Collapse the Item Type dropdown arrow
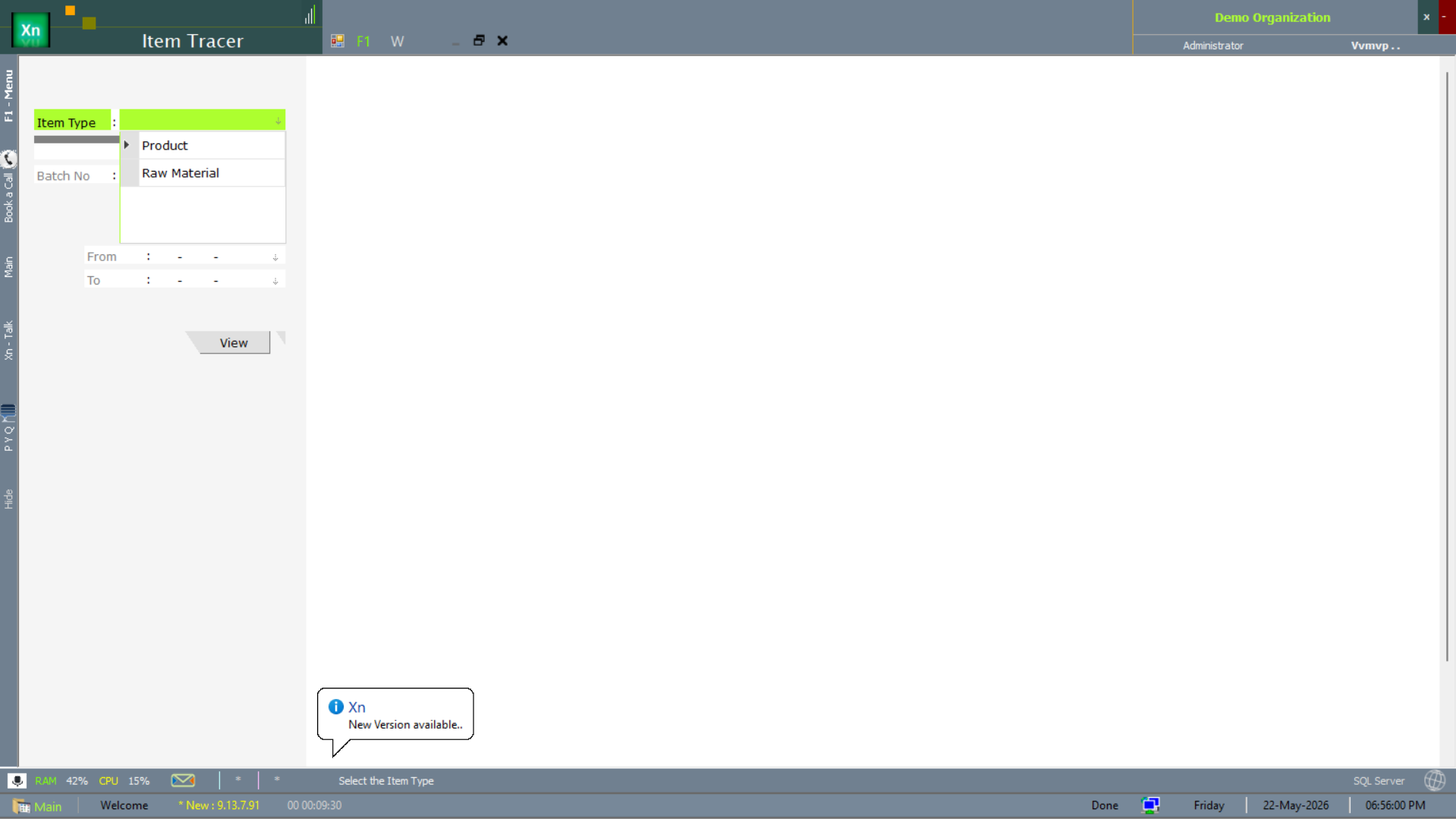 click(x=278, y=121)
